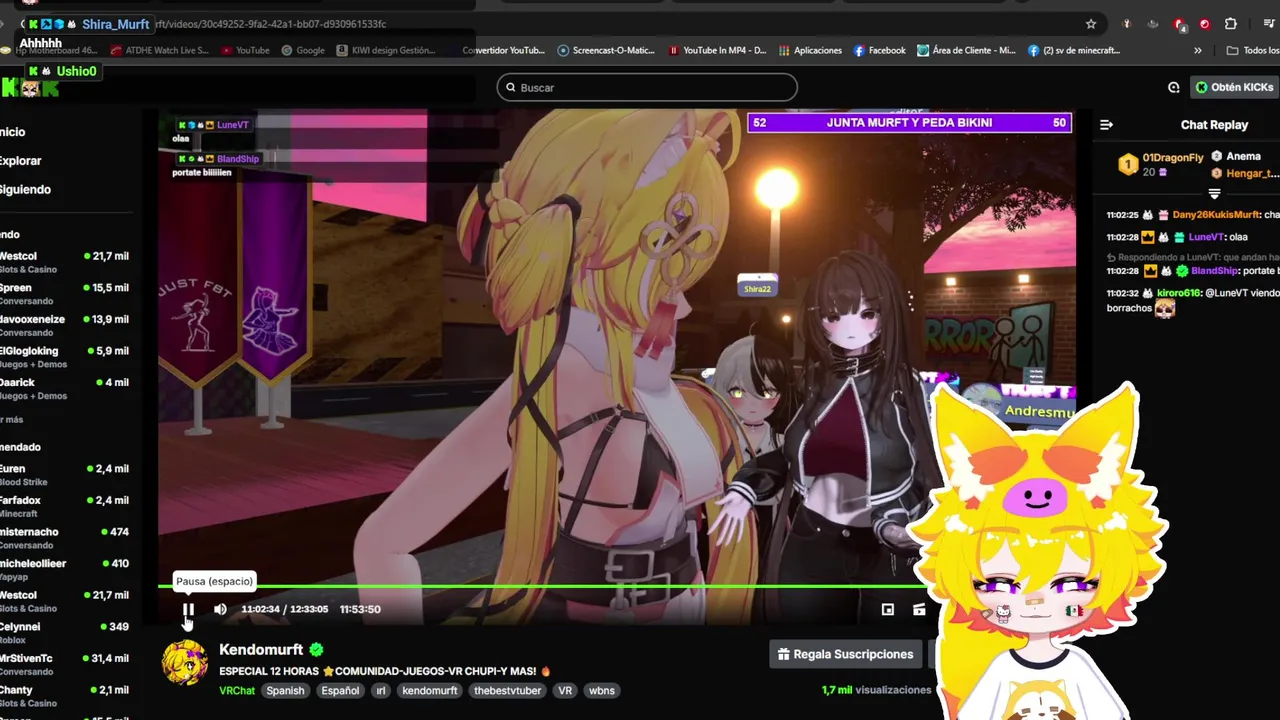Viewport: 1280px width, 720px height.
Task: Open Chanty channel in sidebar
Action: coord(65,696)
